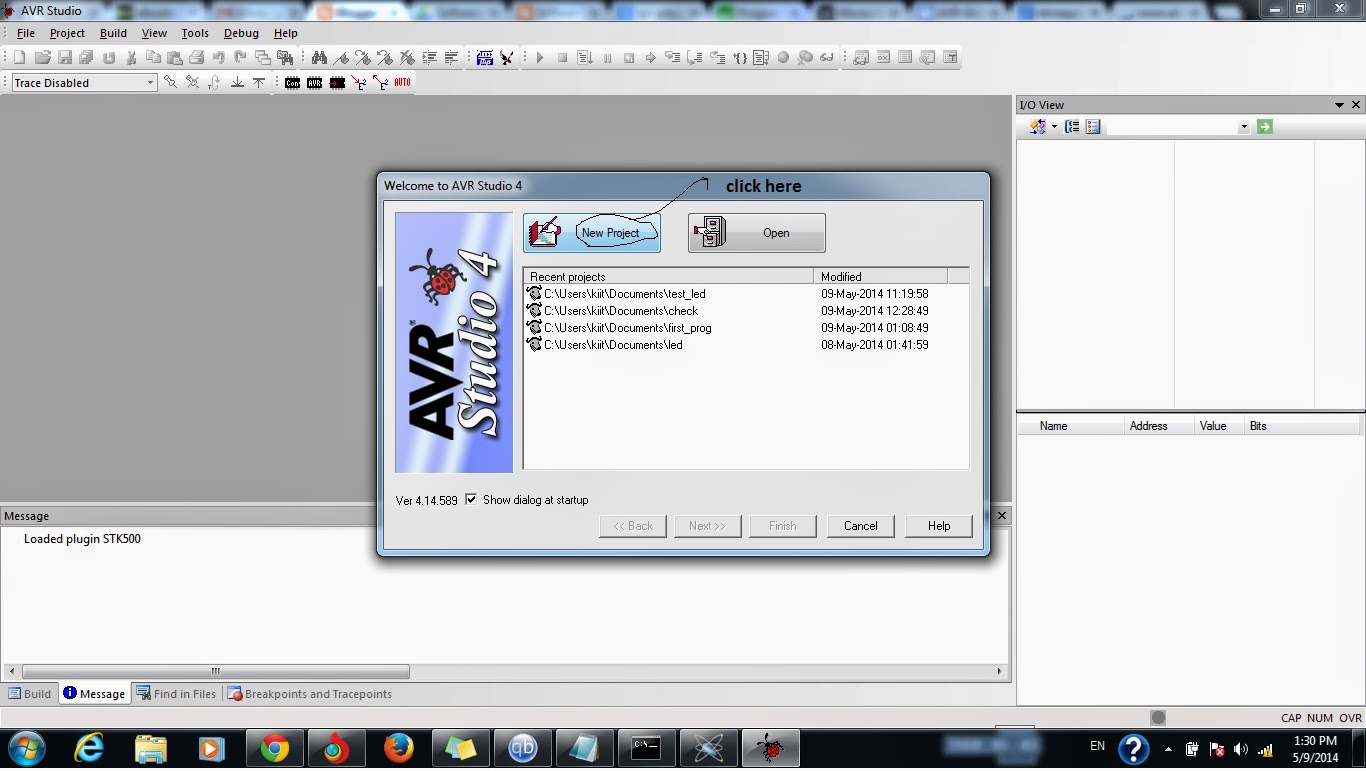Click the New File toolbar icon
The image size is (1366, 771).
point(19,58)
